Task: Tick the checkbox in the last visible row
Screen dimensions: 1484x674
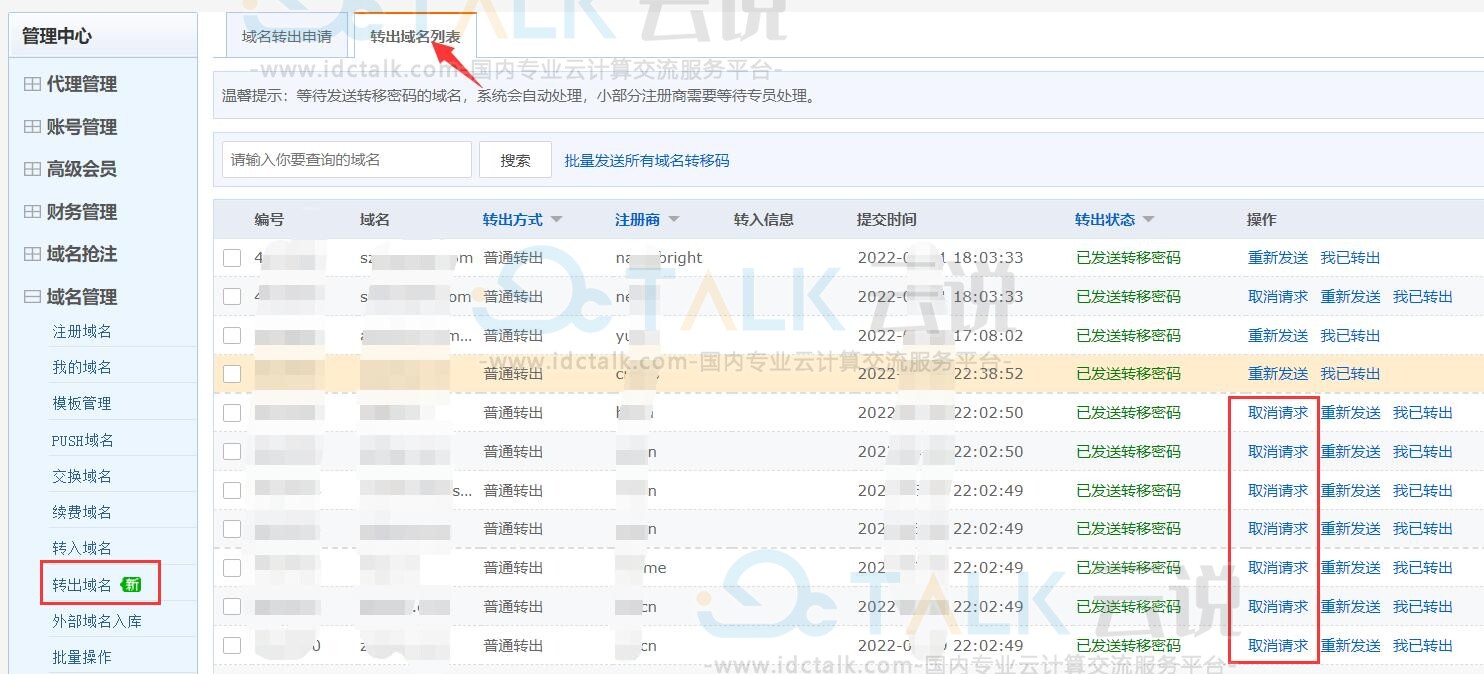Action: (x=232, y=646)
